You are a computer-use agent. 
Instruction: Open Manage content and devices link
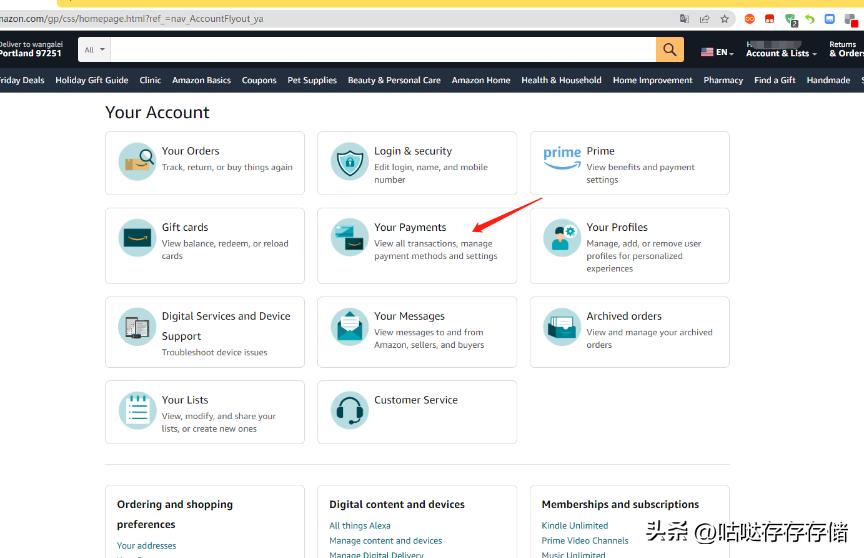[386, 540]
